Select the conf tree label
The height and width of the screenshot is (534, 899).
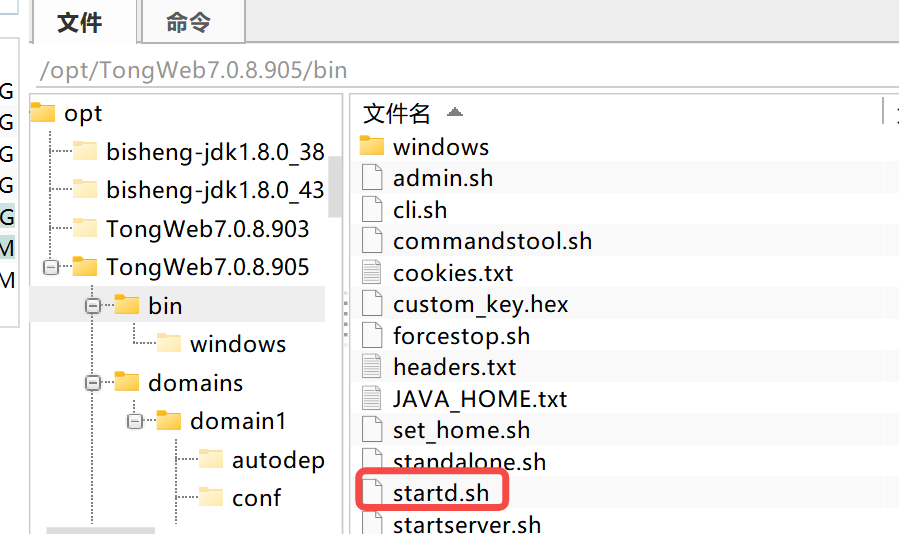[256, 499]
